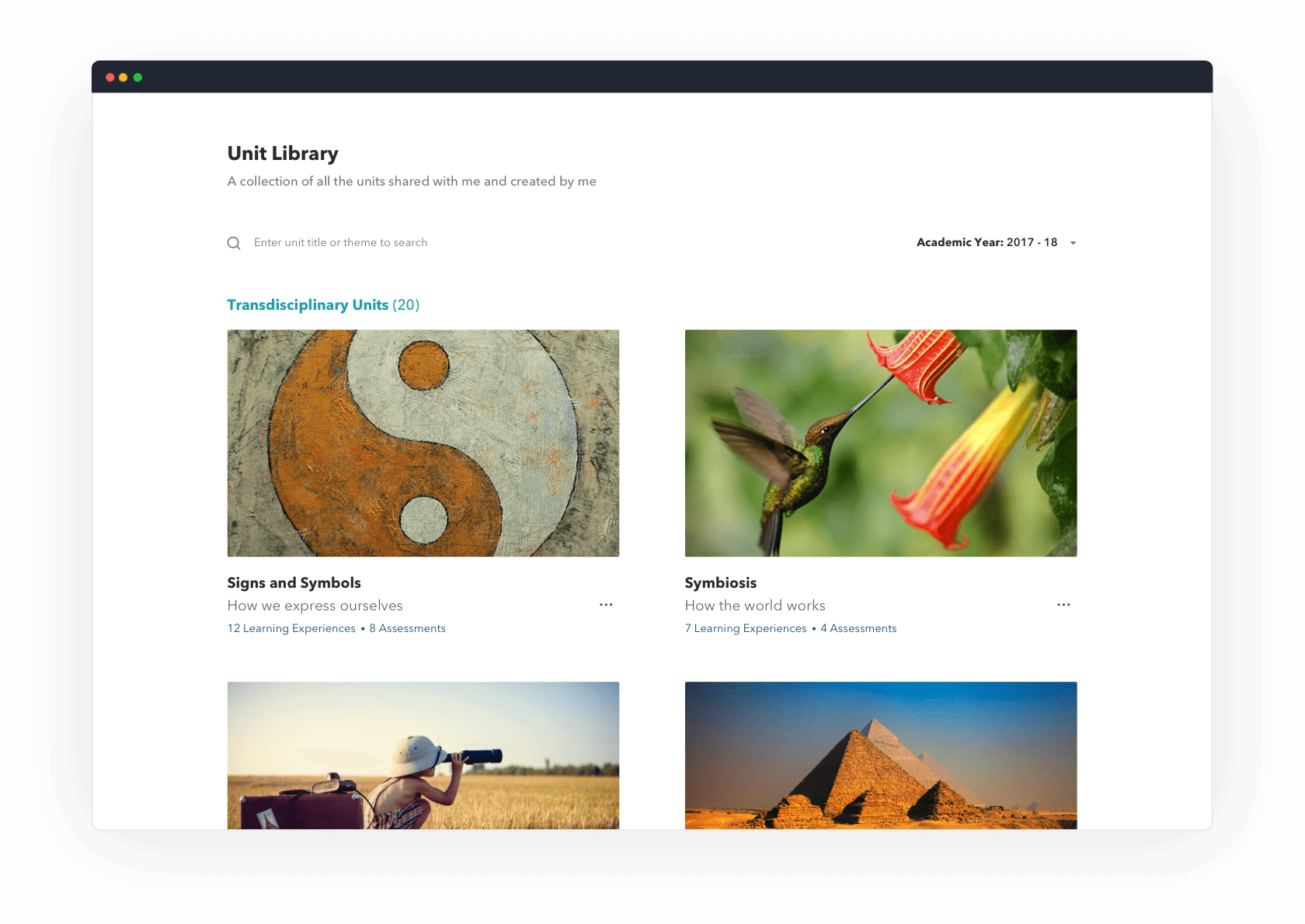View 7 Learning Experiences for Symbiosis
The width and height of the screenshot is (1305, 924).
pyautogui.click(x=746, y=628)
